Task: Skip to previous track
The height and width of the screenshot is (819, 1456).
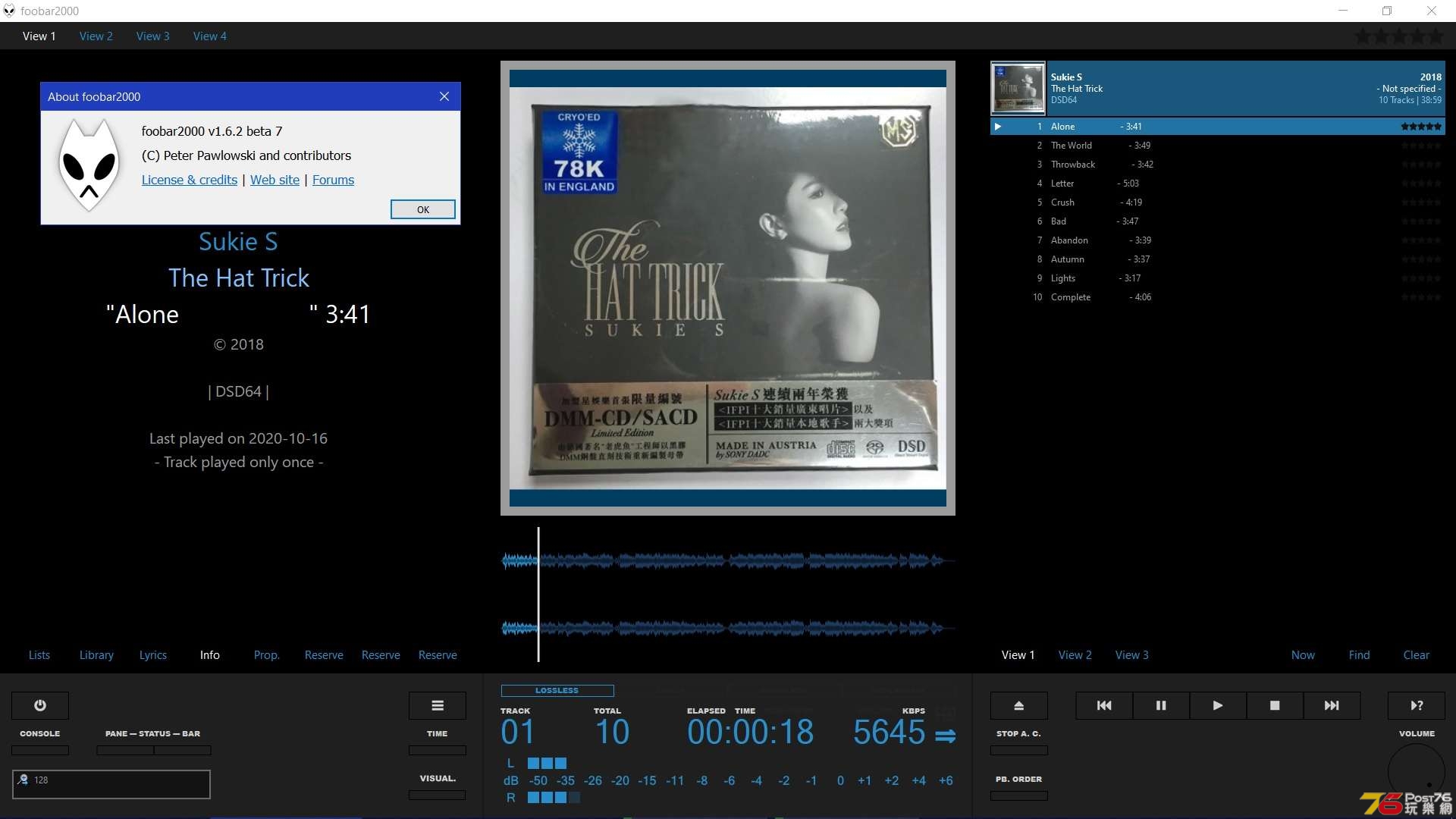Action: click(1104, 705)
